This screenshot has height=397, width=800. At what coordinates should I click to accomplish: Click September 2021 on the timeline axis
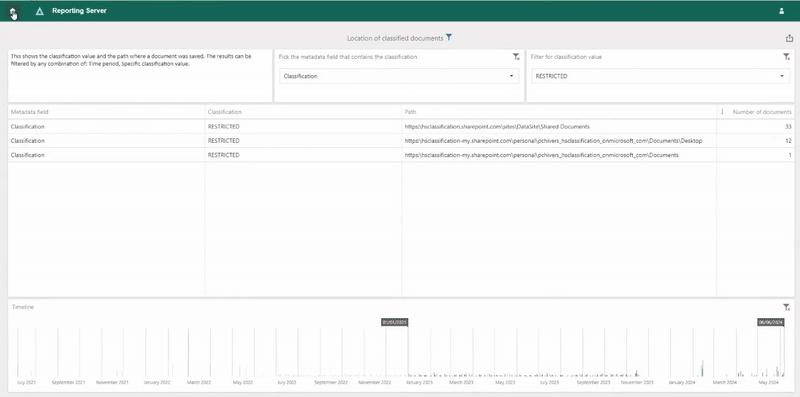(69, 382)
